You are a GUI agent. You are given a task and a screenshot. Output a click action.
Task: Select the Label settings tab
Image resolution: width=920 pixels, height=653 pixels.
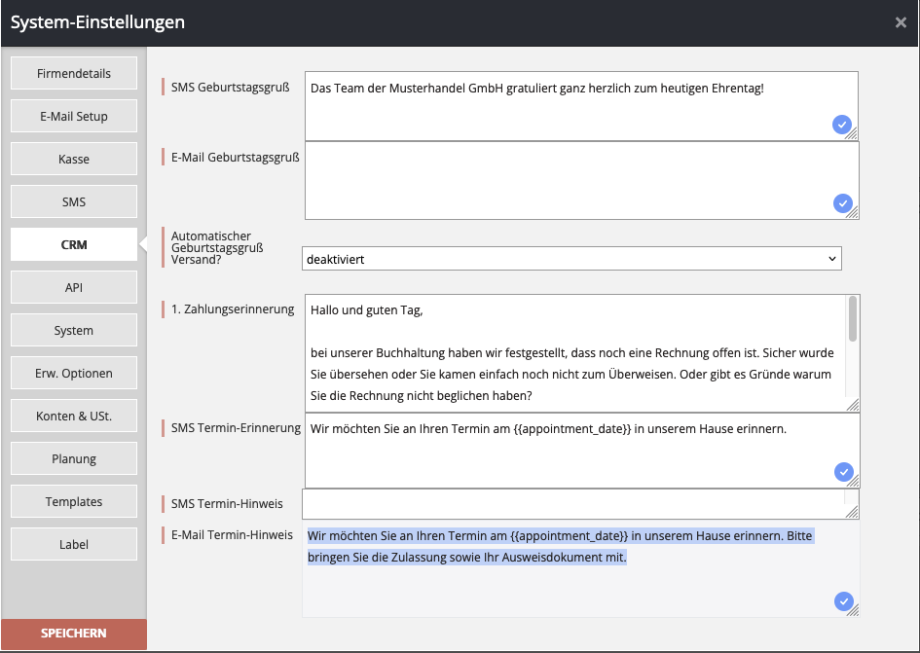[74, 545]
